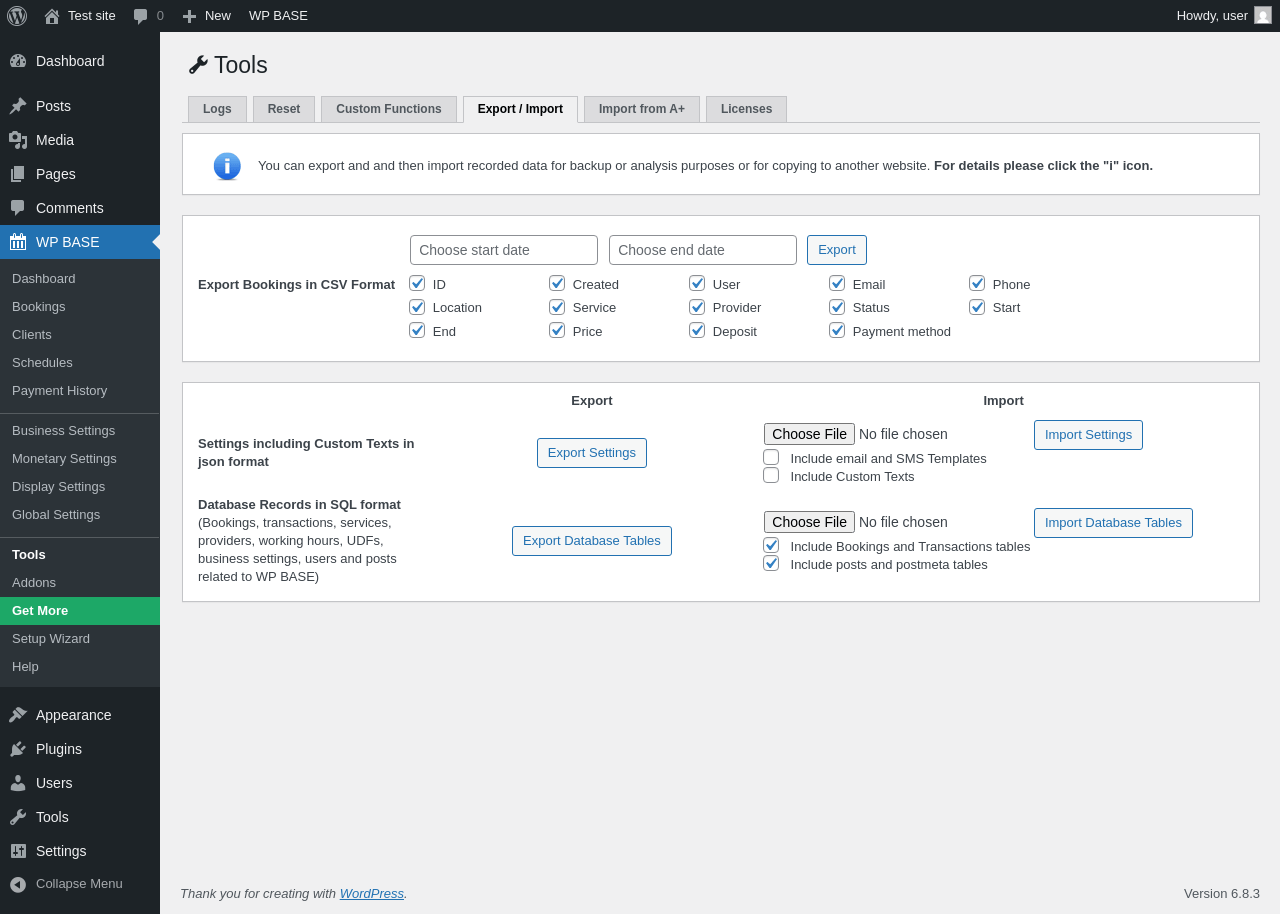The image size is (1280, 914).
Task: Uncheck Include posts and postmeta tables
Action: [771, 563]
